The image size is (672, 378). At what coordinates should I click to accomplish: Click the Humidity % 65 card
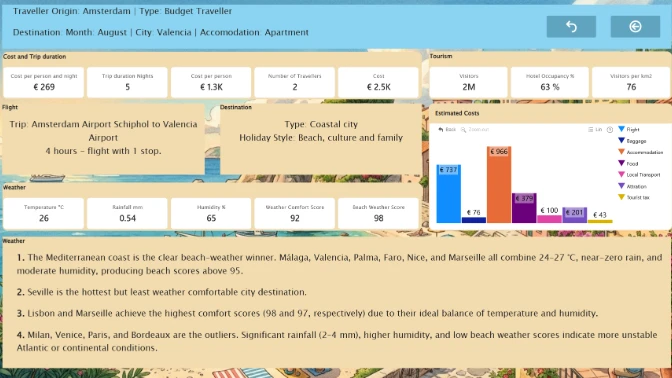coord(211,213)
